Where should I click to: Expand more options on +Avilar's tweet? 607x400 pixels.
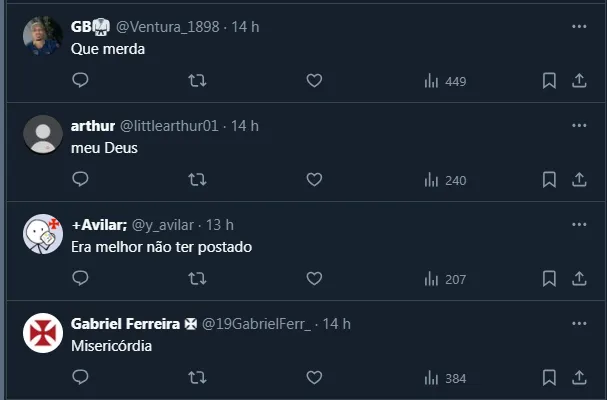tap(579, 224)
